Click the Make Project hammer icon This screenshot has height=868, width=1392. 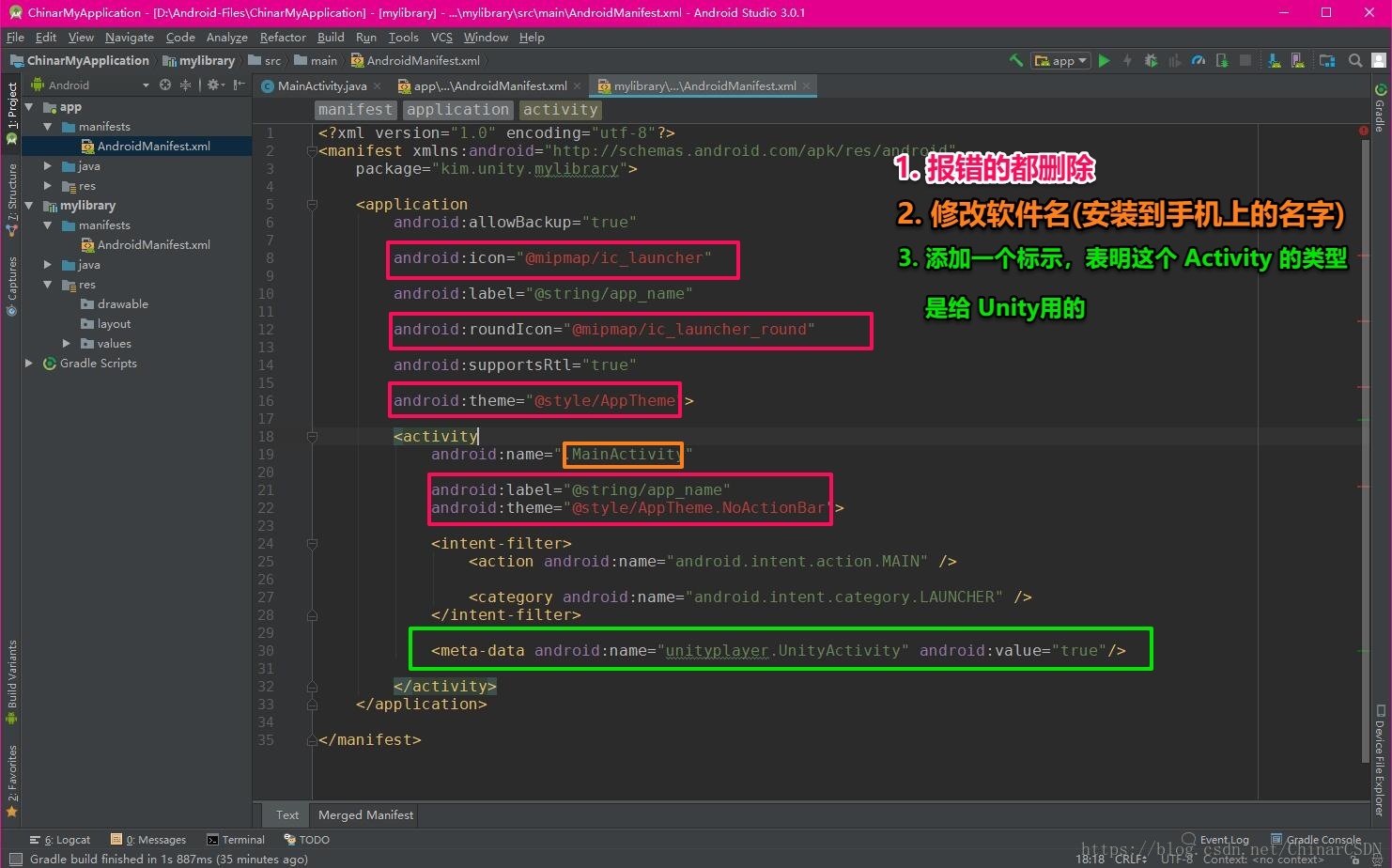click(x=1015, y=60)
